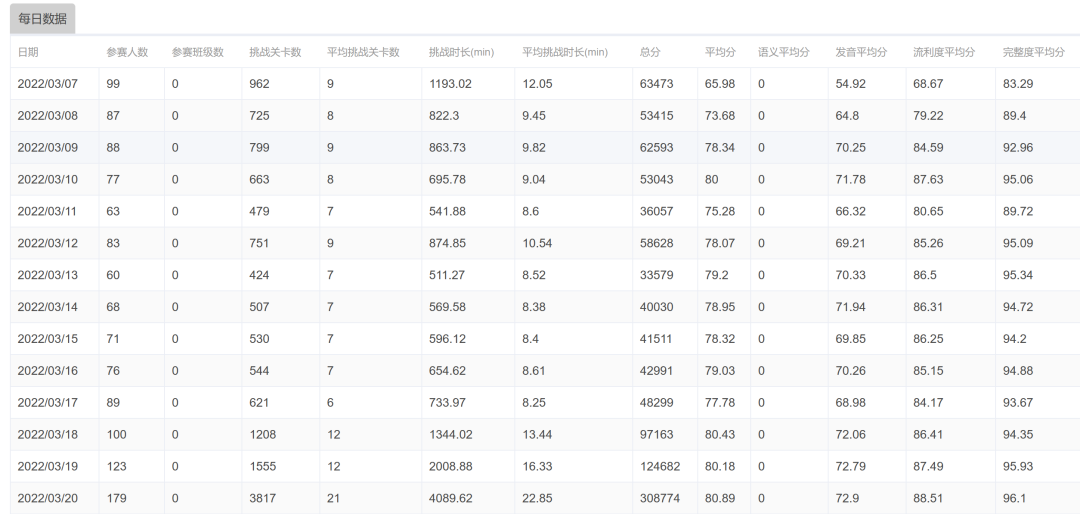Select the 完整度平均分 column header

(x=1033, y=52)
